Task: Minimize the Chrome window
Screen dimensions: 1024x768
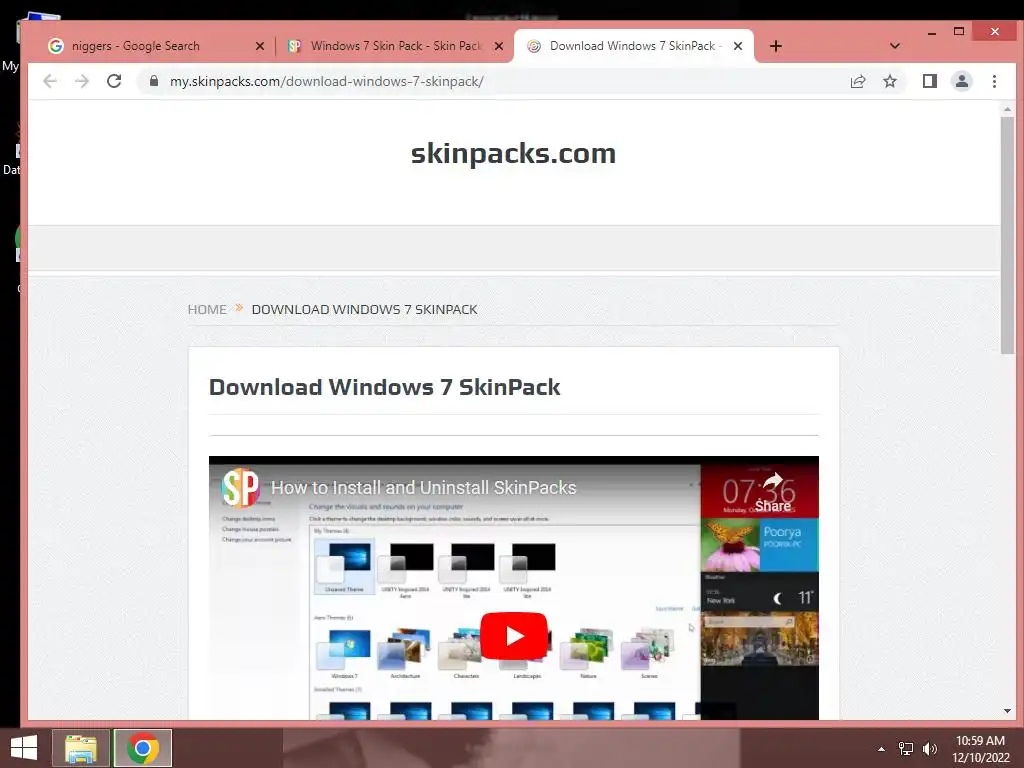Action: [x=932, y=31]
